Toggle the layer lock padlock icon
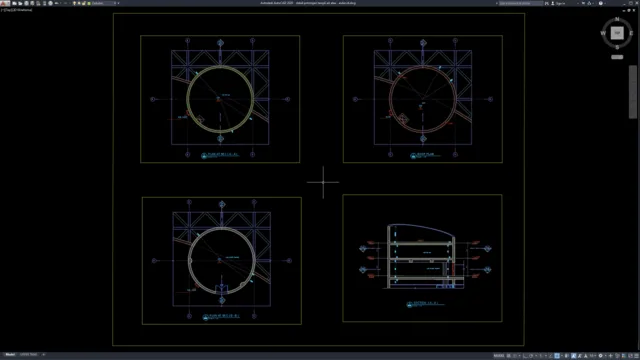This screenshot has height=360, width=640. pos(84,3)
